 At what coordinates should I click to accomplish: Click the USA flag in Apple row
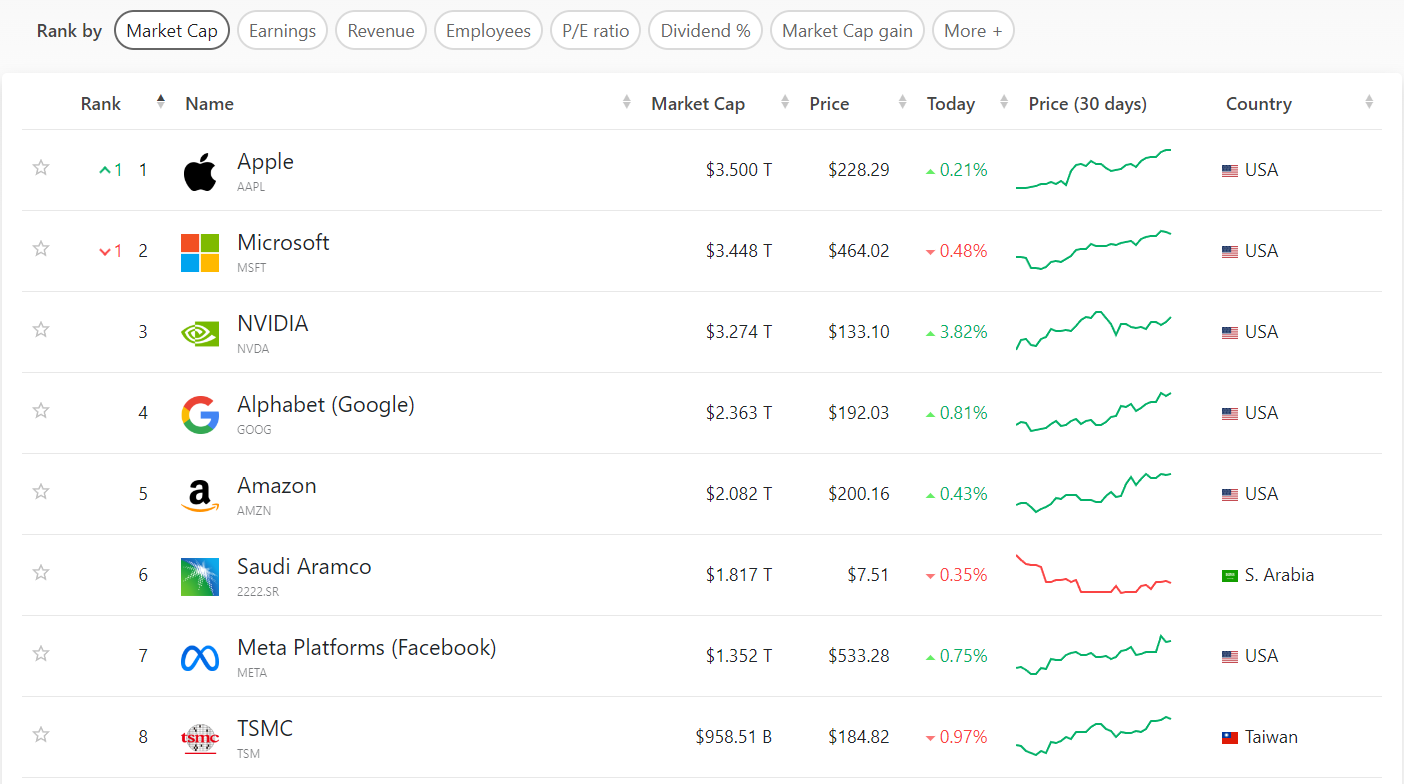click(x=1230, y=171)
